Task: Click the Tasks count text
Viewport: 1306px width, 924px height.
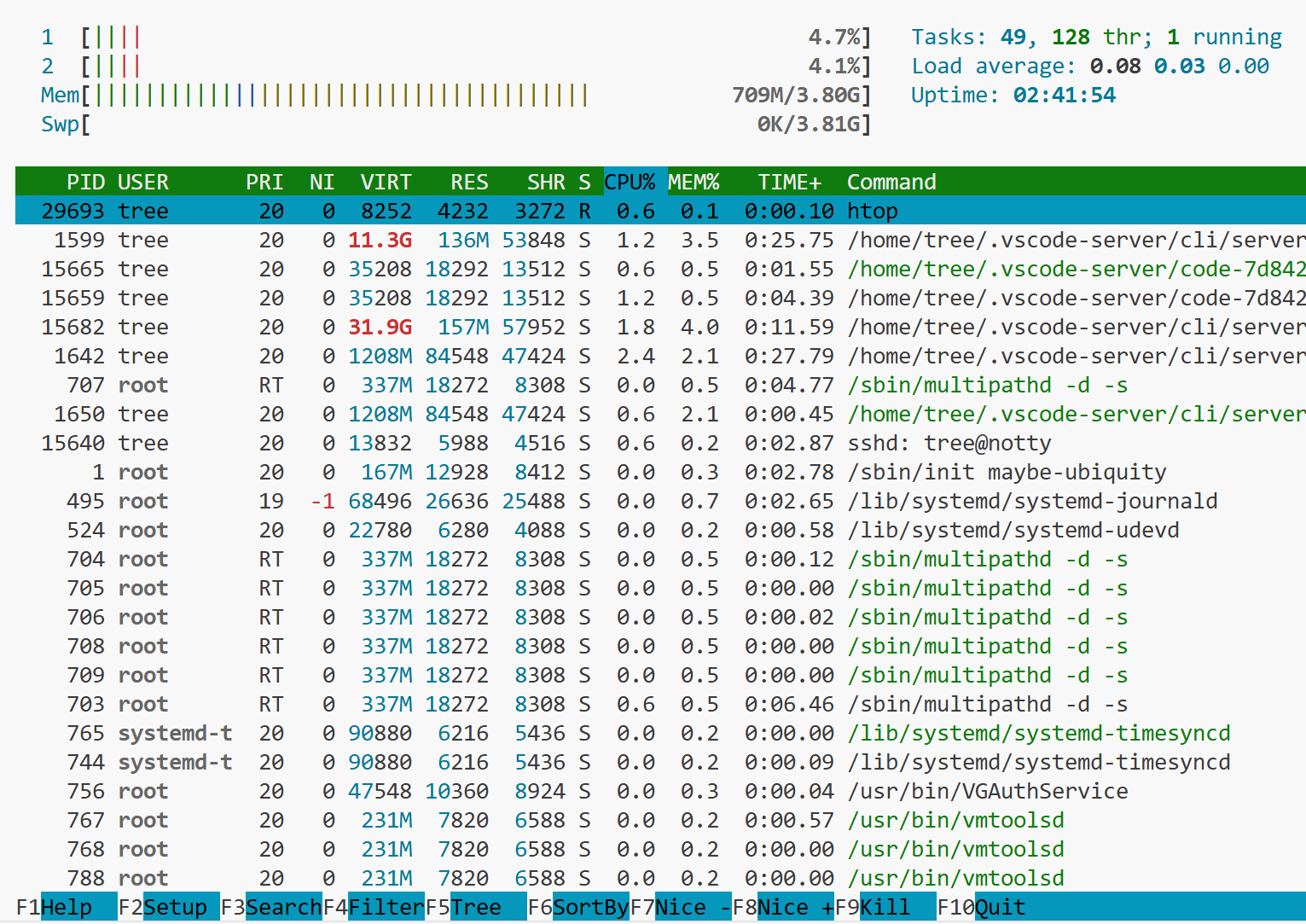Action: coord(1096,38)
